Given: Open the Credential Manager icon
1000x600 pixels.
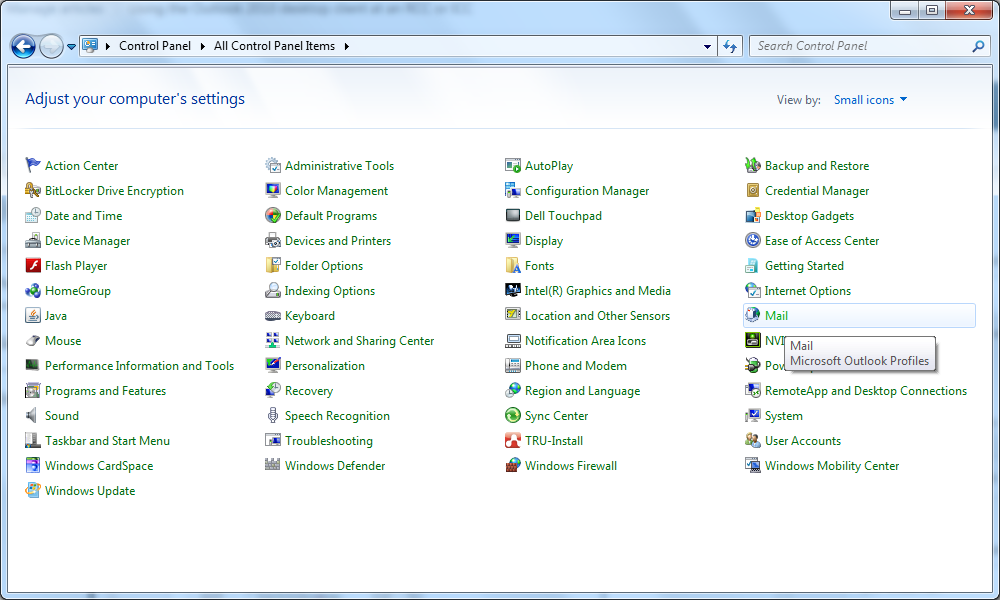Looking at the screenshot, I should click(753, 191).
